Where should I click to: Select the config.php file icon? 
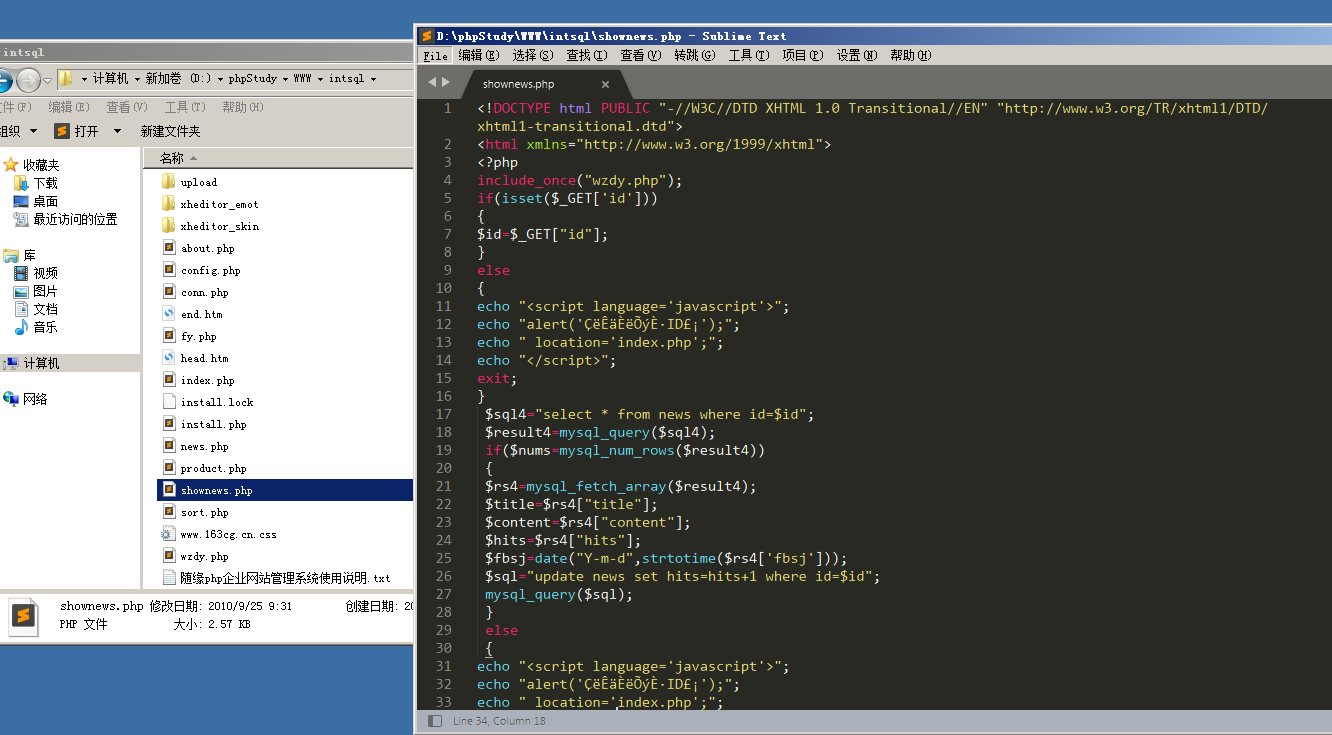[169, 270]
